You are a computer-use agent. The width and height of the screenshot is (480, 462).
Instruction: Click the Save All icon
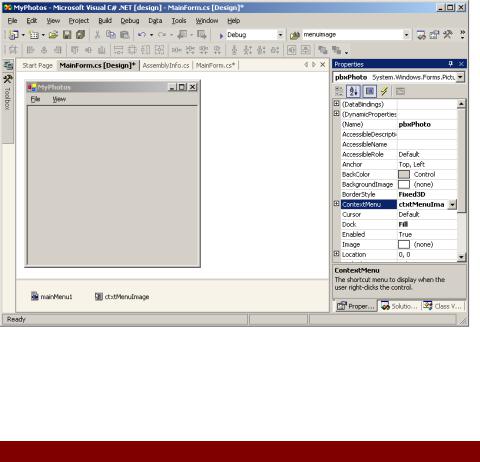click(80, 35)
